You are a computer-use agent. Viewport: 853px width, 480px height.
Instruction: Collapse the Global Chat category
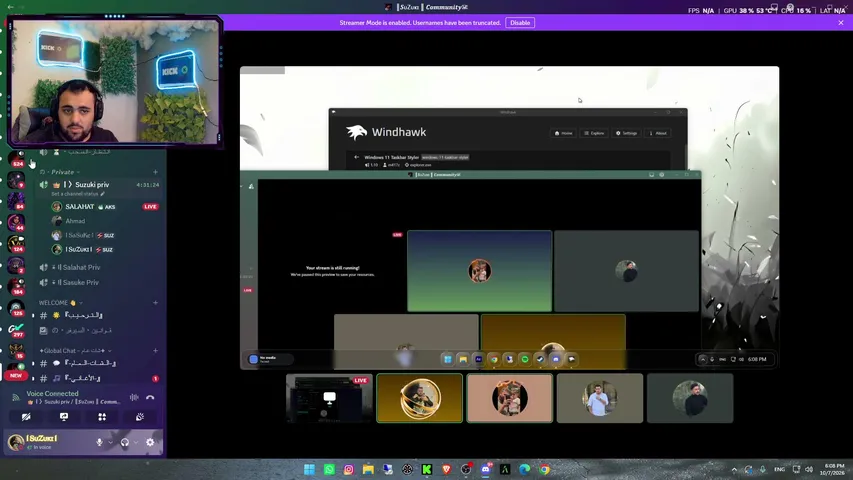click(x=75, y=350)
